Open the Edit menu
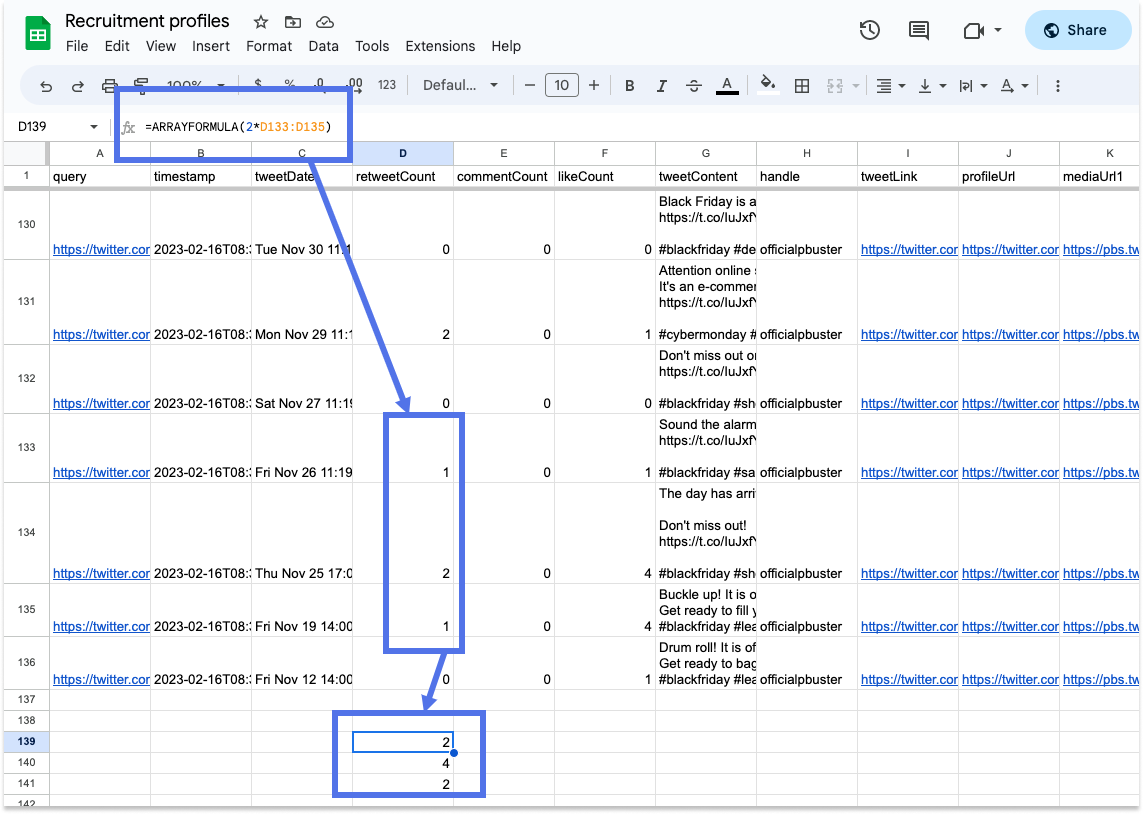This screenshot has height=814, width=1143. coord(117,46)
